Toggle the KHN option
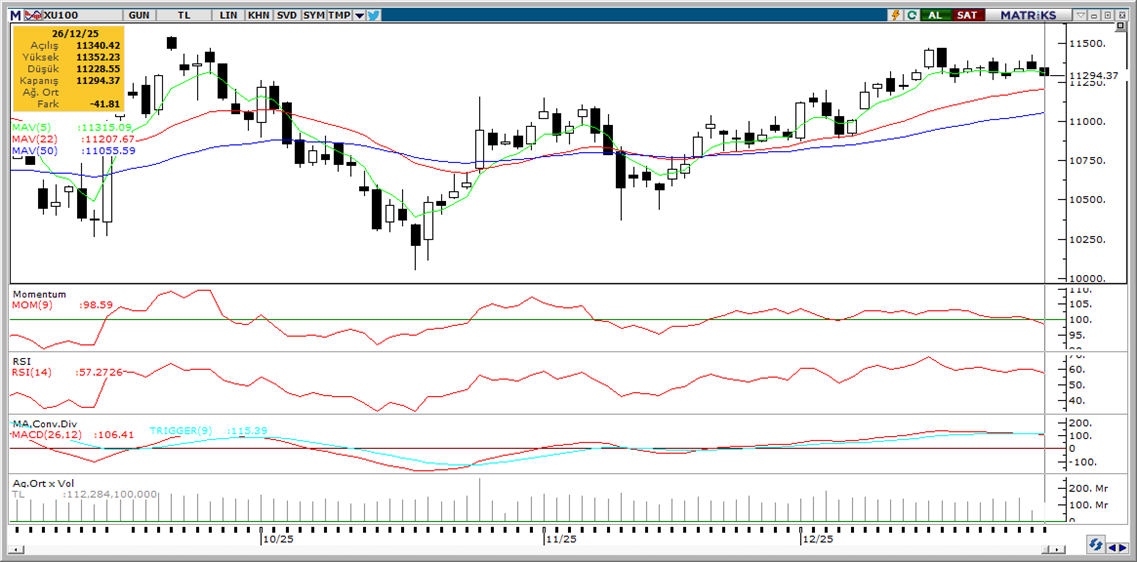 tap(258, 15)
